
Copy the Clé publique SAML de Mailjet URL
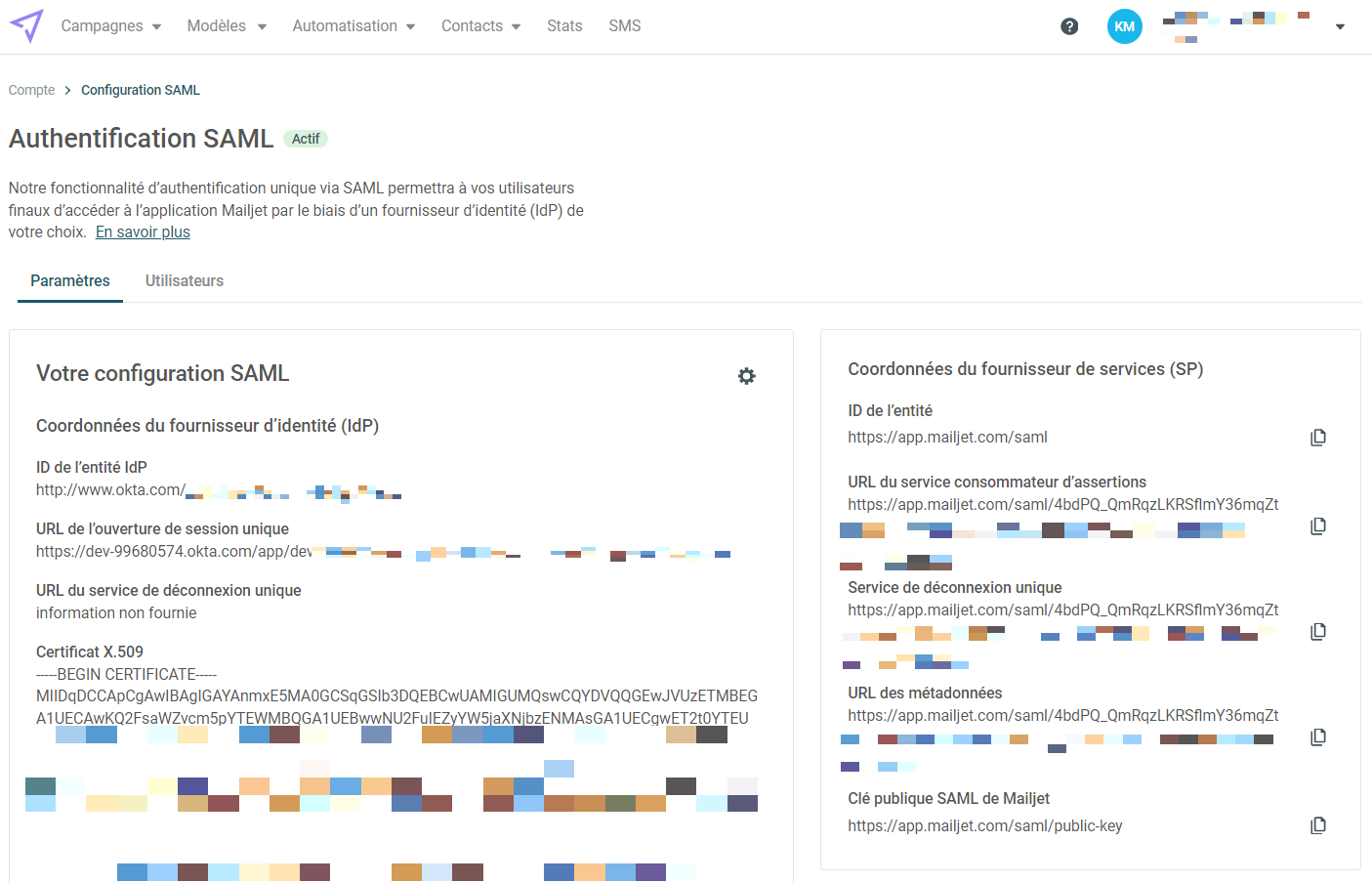(x=1318, y=826)
